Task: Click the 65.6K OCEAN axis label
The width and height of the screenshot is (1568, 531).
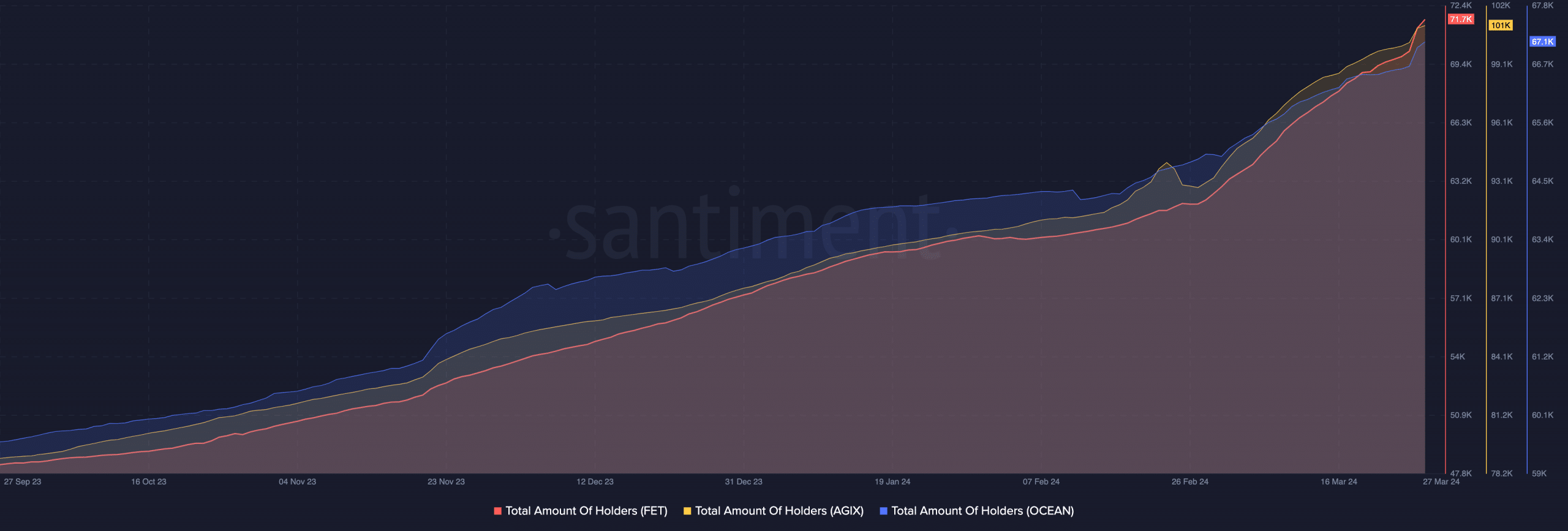Action: tap(1543, 122)
